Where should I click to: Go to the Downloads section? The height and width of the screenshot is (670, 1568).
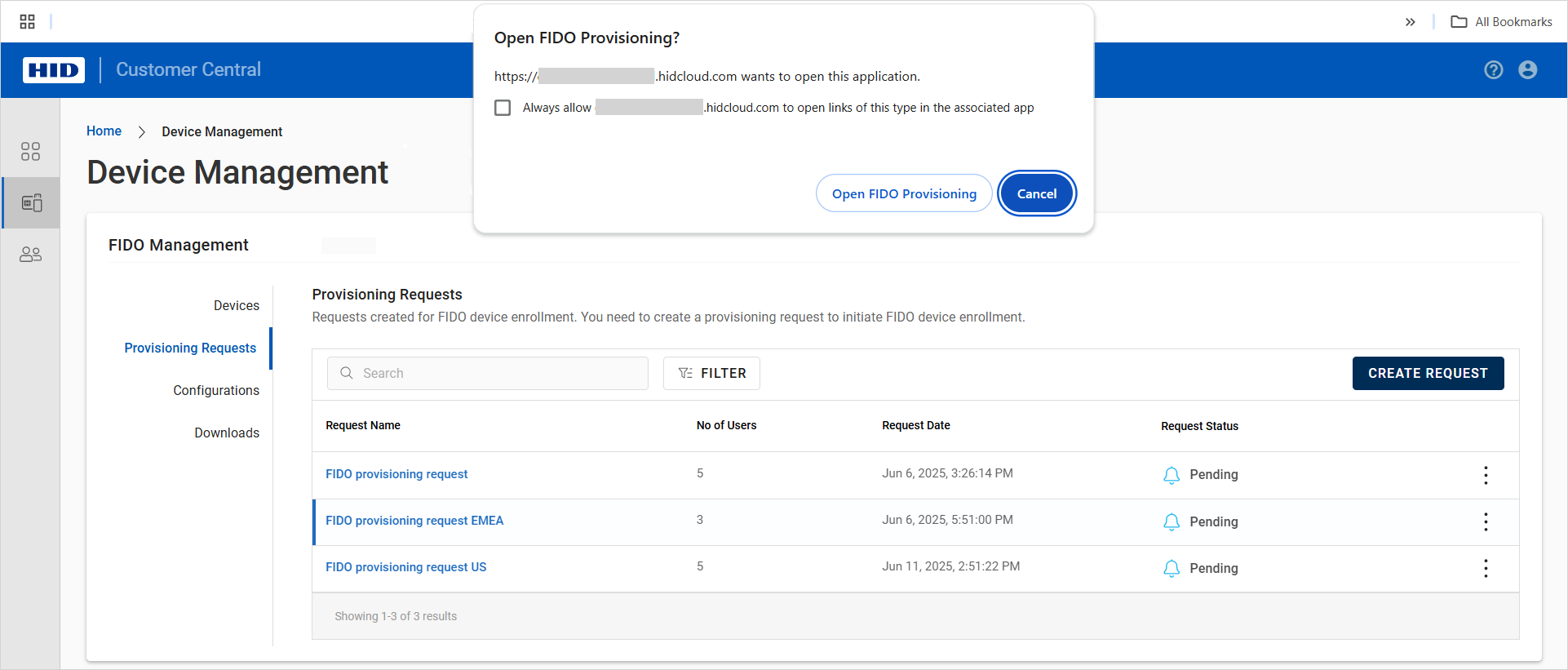point(226,433)
